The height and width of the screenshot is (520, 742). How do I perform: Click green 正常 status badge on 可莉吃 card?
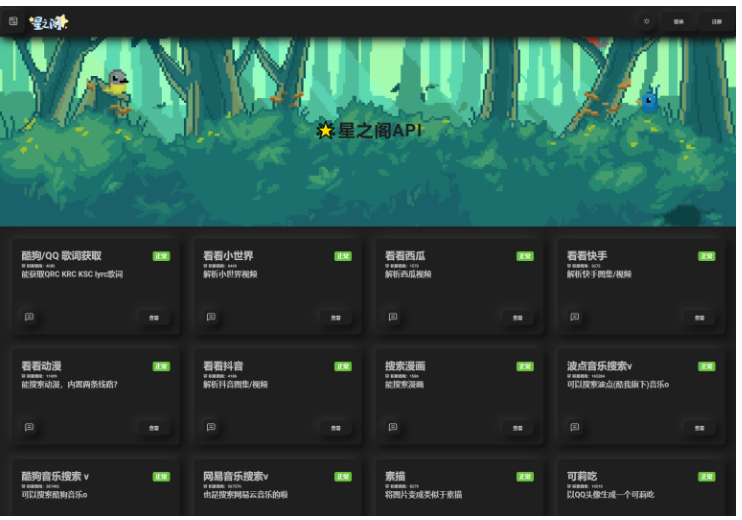coord(706,477)
